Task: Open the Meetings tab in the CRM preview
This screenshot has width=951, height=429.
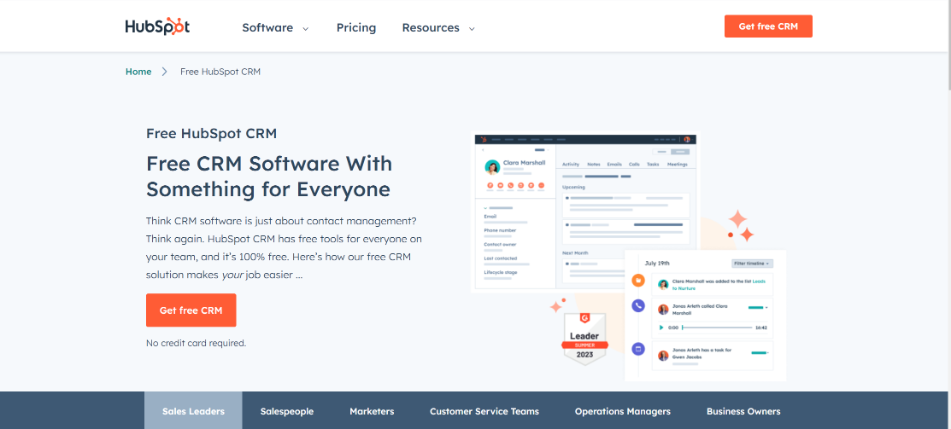Action: click(x=677, y=164)
